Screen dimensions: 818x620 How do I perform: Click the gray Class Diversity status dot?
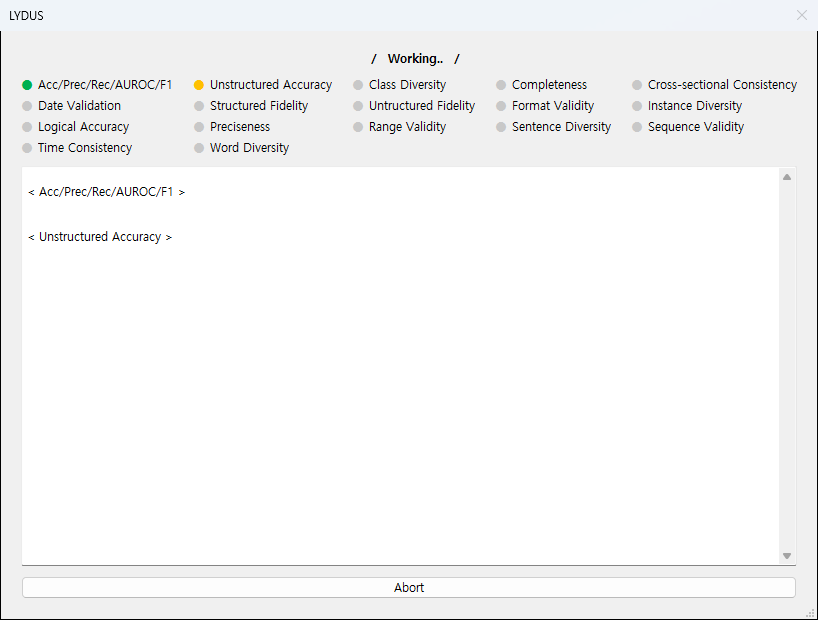pyautogui.click(x=358, y=85)
